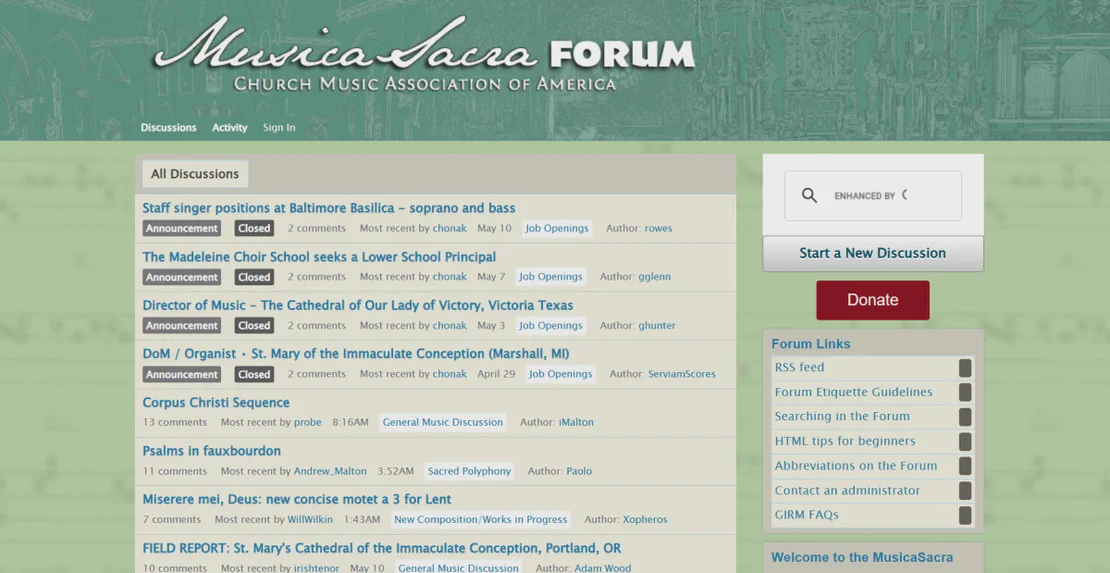Viewport: 1110px width, 573px height.
Task: Open Baltimore Basilica staff singer discussion
Action: pos(328,208)
